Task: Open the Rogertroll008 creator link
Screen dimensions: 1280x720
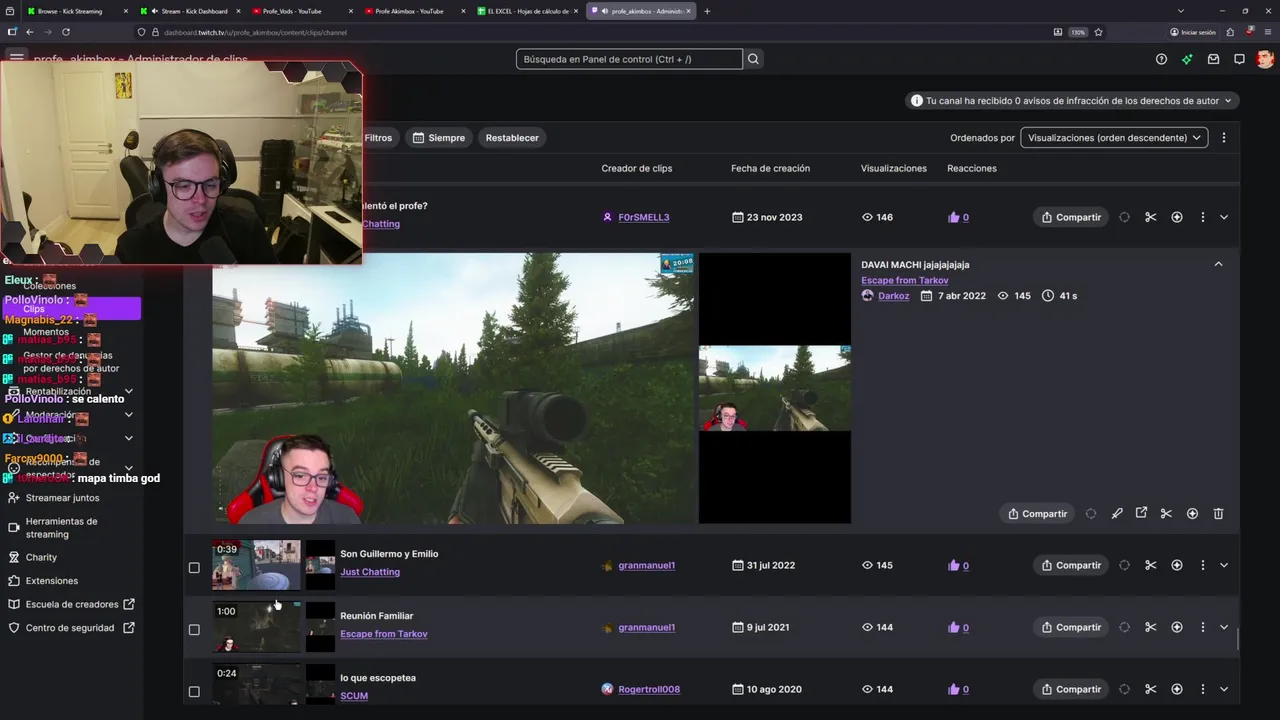Action: pos(648,689)
